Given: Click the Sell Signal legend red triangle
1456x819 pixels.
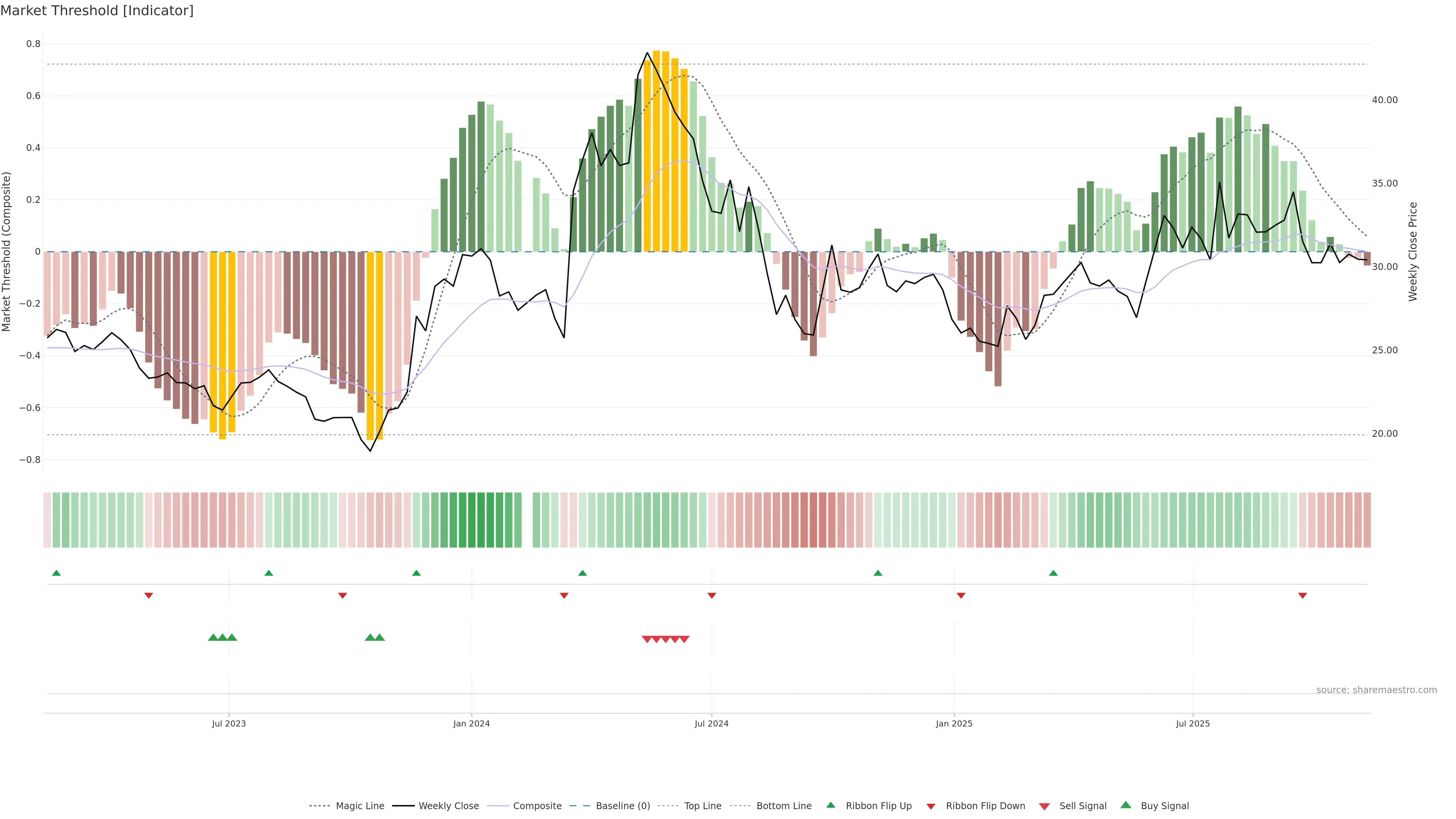Looking at the screenshot, I should tap(1044, 806).
